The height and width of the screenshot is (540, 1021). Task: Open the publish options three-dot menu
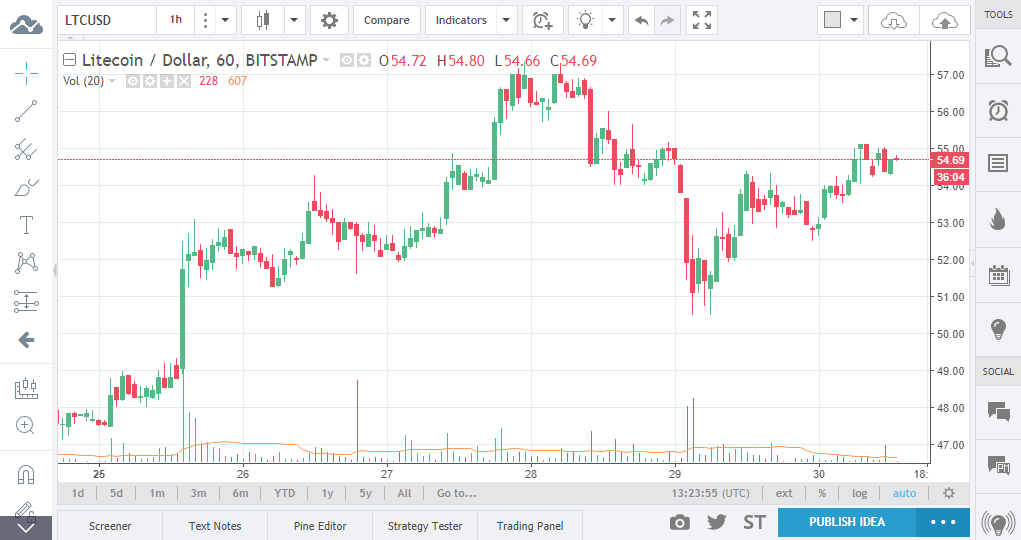click(943, 522)
